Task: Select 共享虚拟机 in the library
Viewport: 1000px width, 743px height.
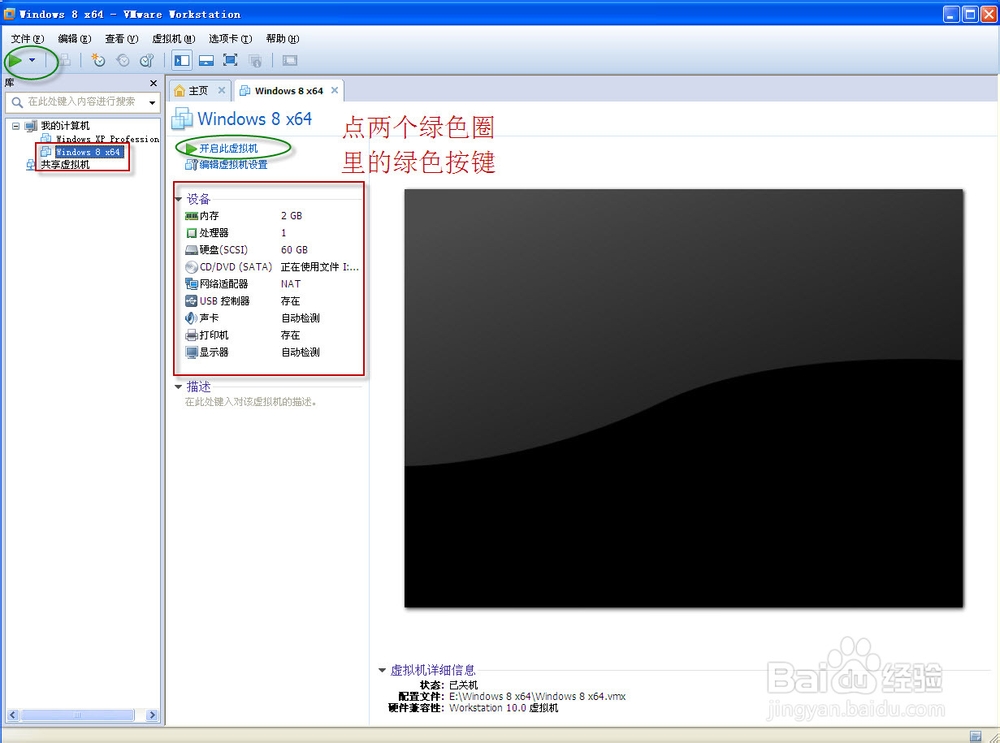Action: point(65,165)
